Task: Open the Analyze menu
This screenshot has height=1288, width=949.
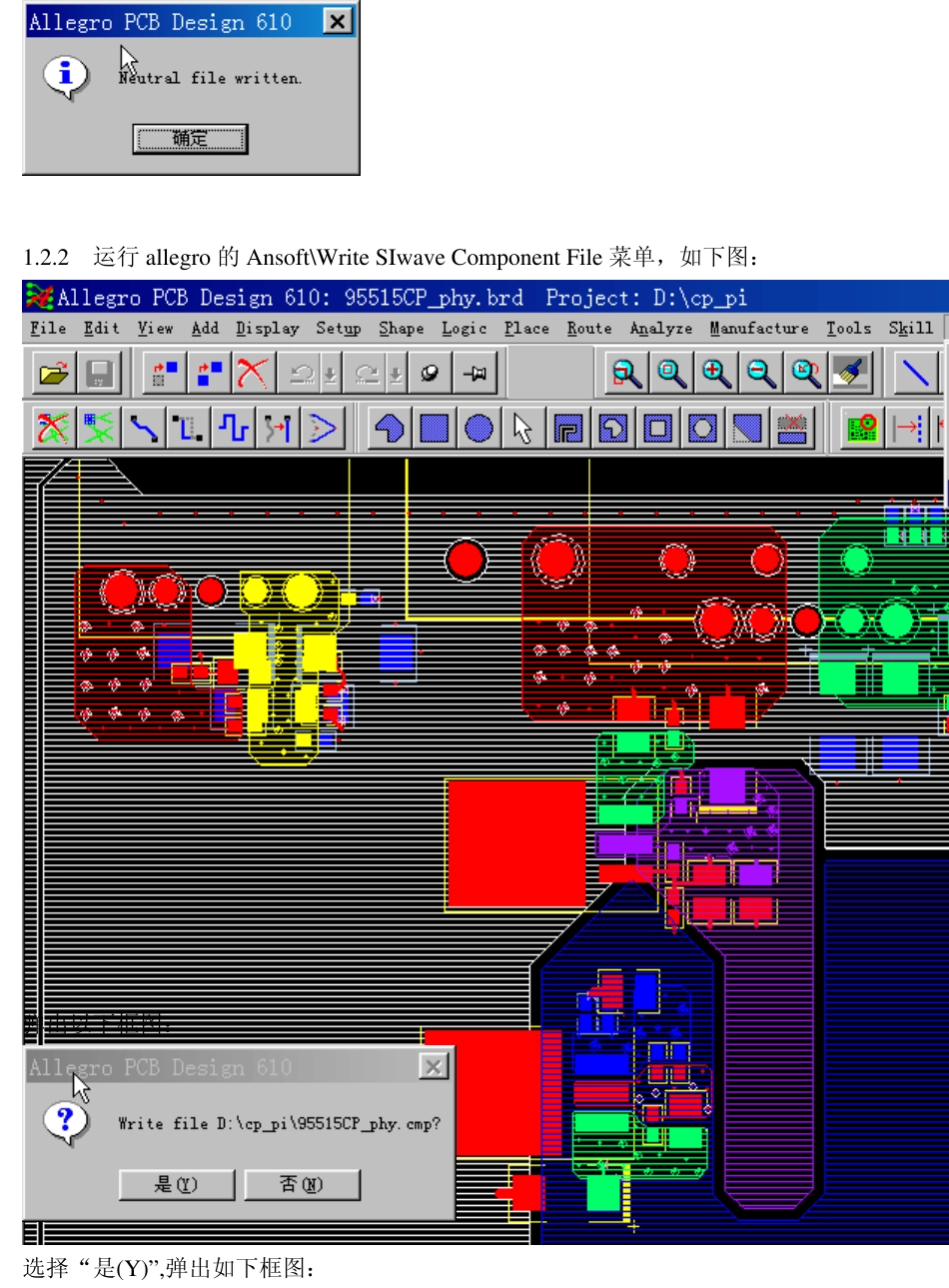Action: click(661, 329)
